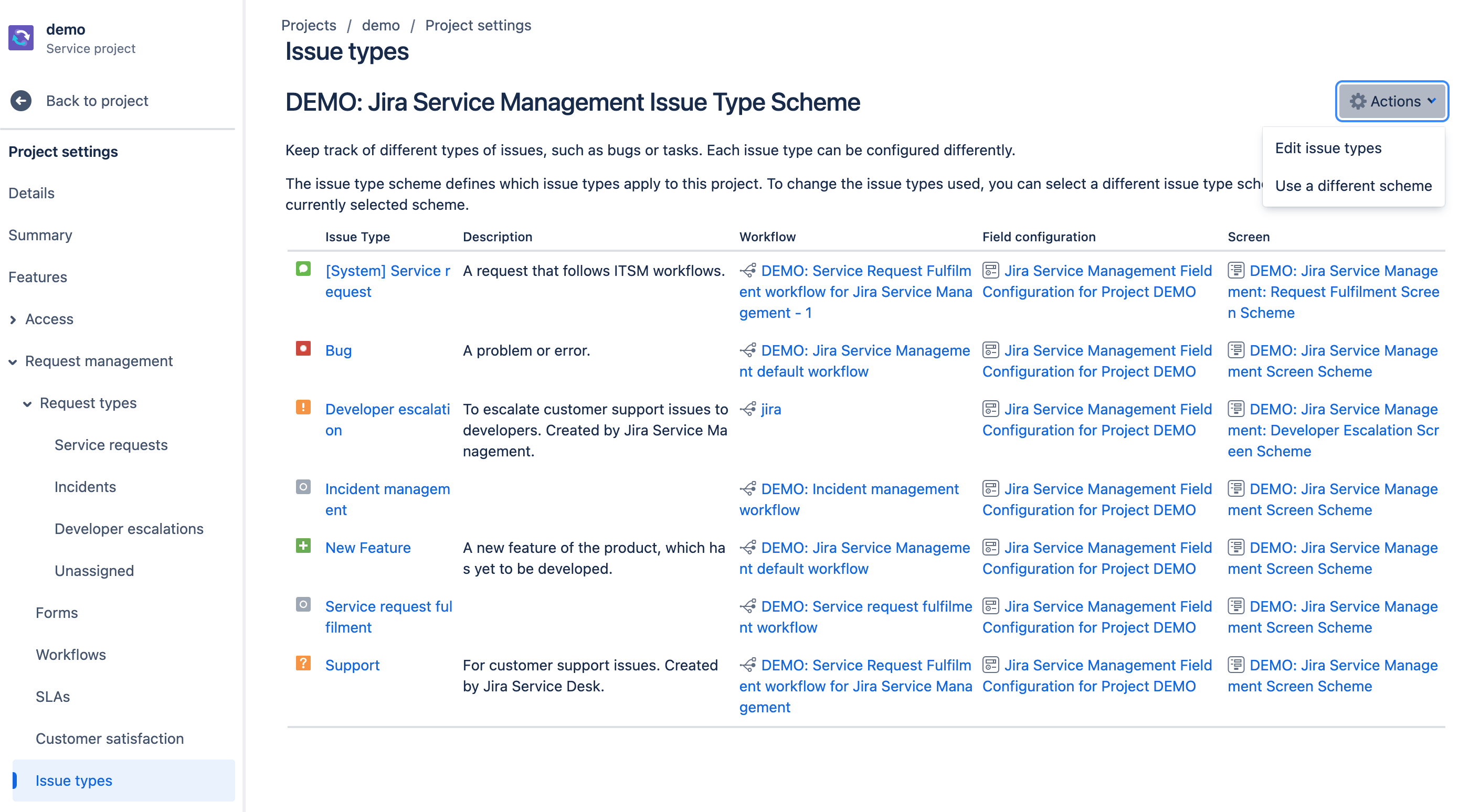
Task: Open the New Feature issue type link
Action: (x=368, y=547)
